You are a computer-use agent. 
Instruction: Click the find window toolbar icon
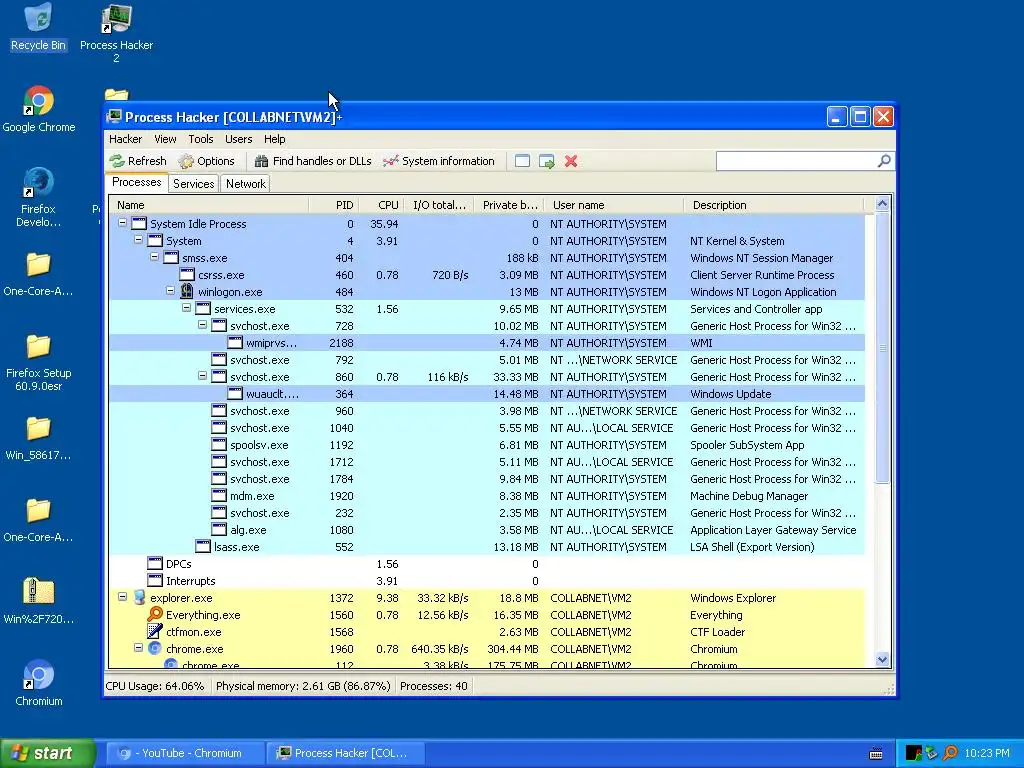click(522, 161)
